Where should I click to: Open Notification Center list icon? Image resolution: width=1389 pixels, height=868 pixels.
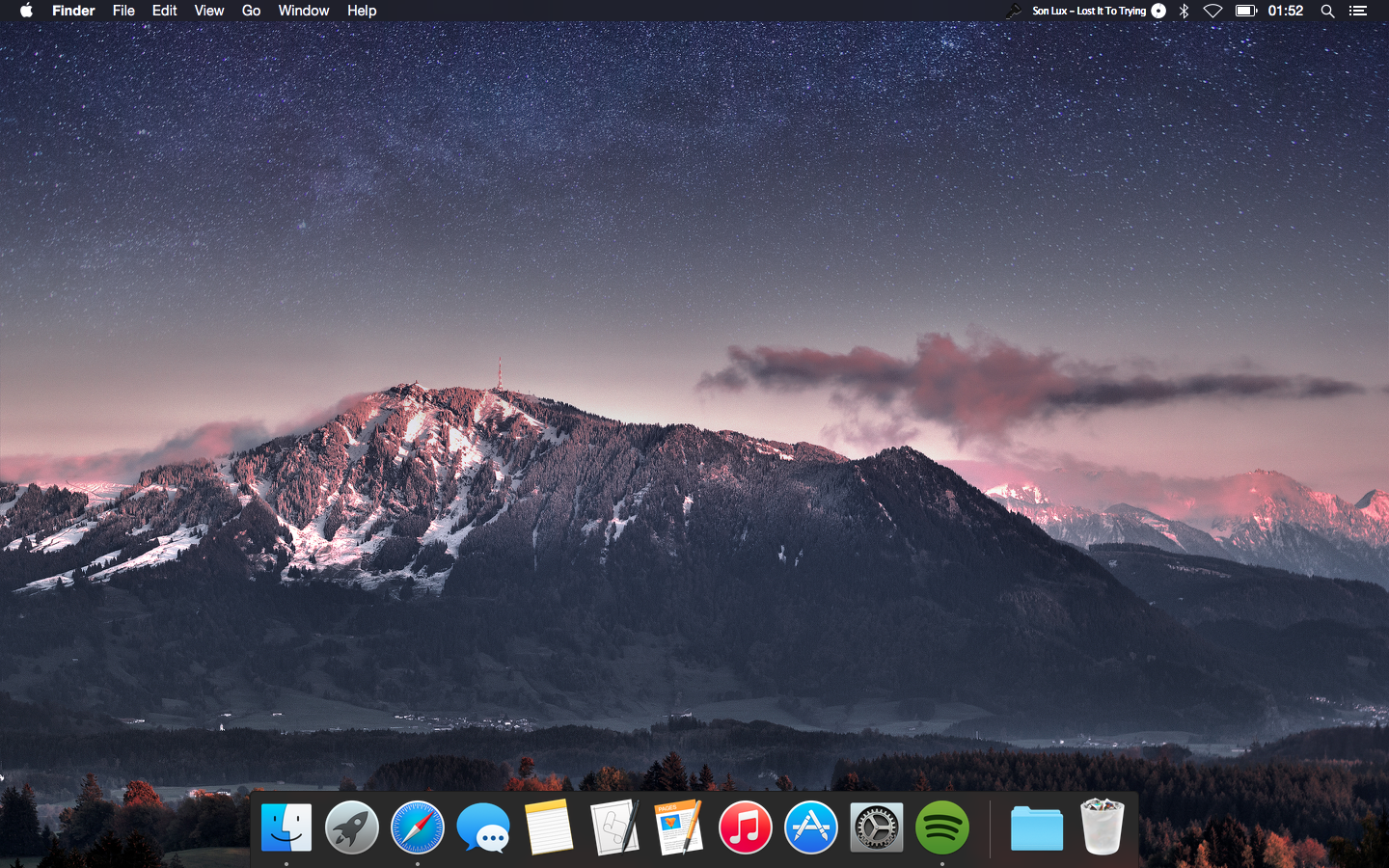1358,11
